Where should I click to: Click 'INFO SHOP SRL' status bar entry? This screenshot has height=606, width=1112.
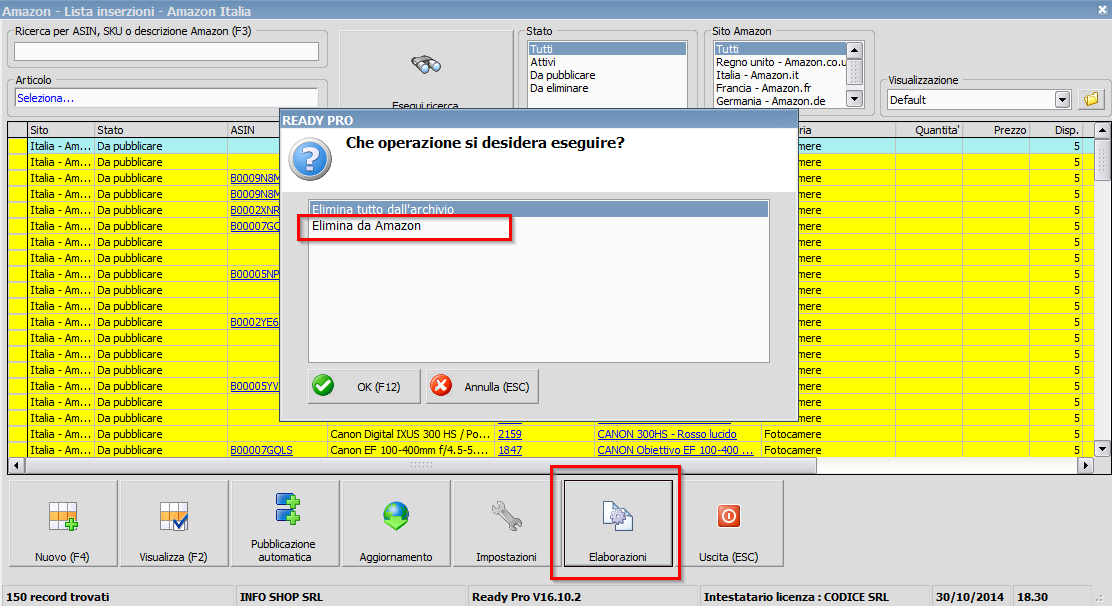point(281,597)
